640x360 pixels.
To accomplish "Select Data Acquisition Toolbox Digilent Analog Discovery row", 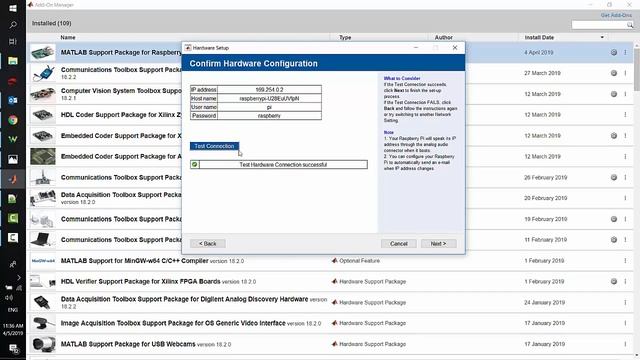I will click(331, 302).
